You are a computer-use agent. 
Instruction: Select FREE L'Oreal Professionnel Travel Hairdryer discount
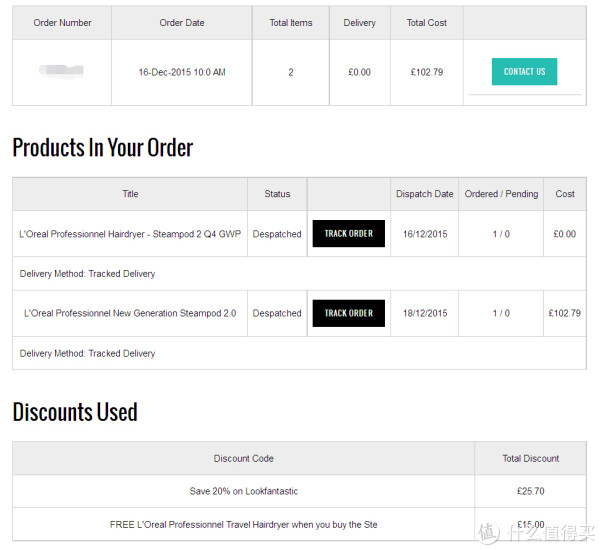tap(243, 525)
